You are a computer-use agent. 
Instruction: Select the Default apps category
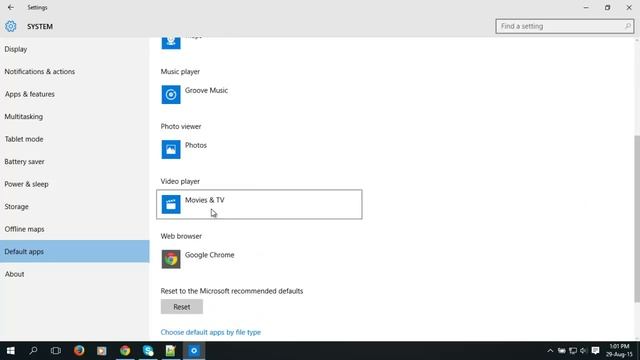click(x=75, y=251)
